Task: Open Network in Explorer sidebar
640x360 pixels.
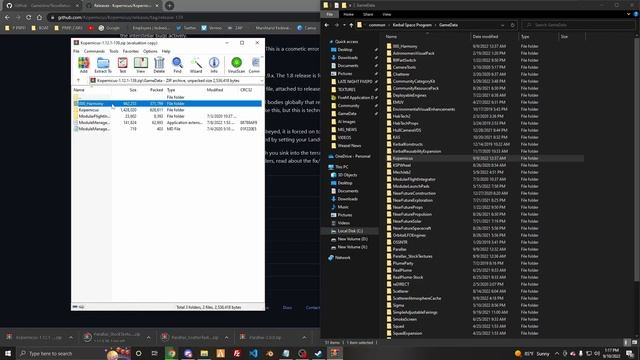Action: tap(342, 258)
